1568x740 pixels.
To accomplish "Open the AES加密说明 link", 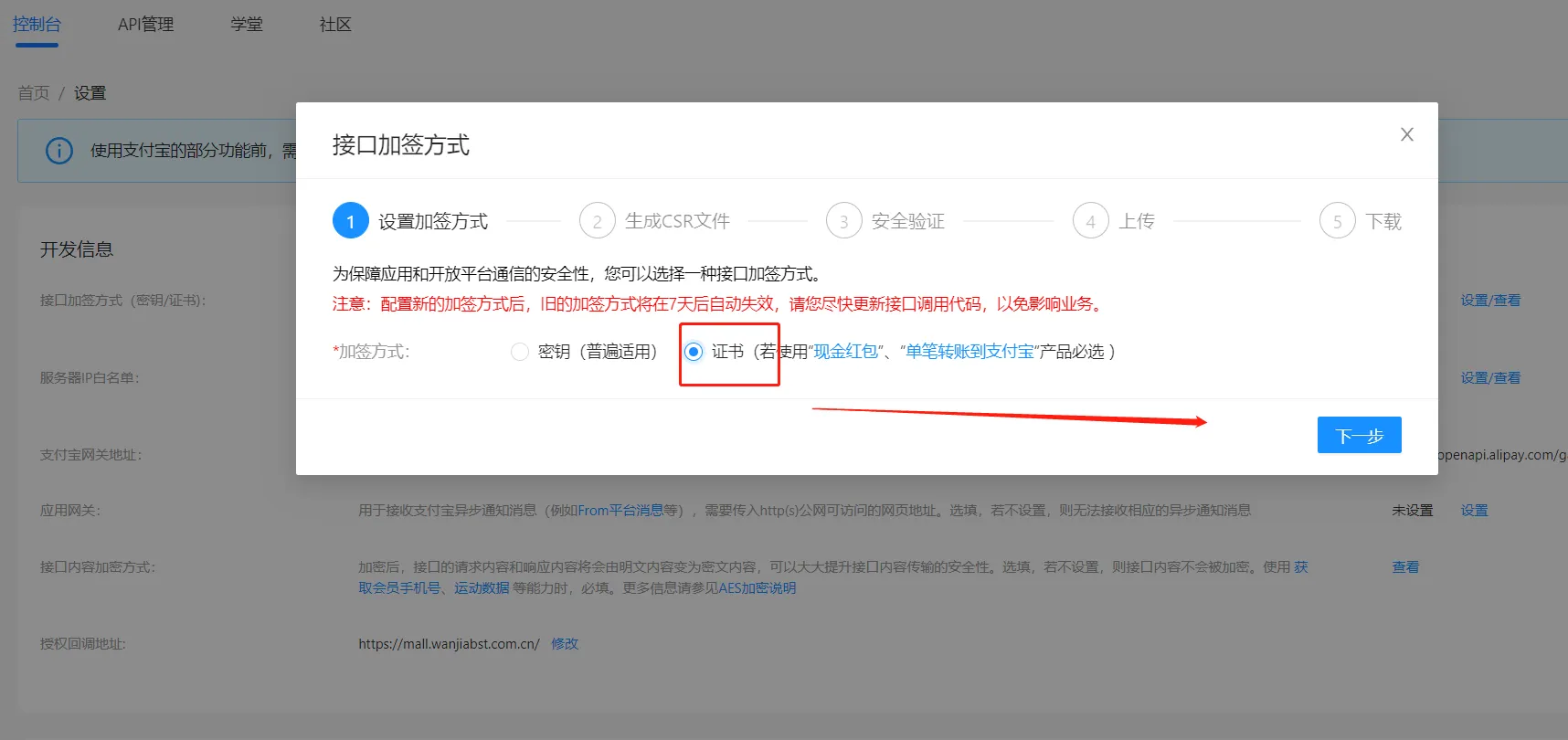I will point(757,588).
